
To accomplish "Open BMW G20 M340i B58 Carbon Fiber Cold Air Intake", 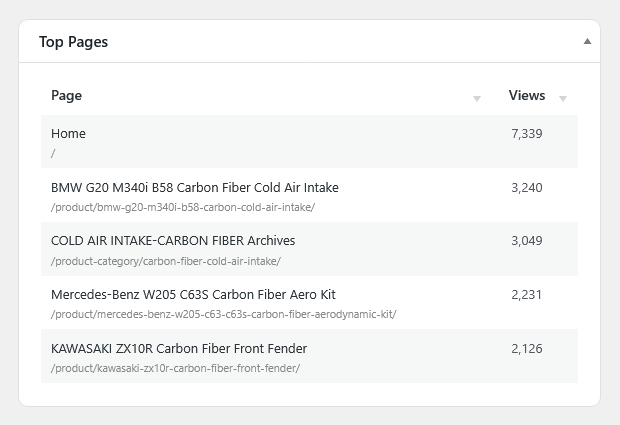I will pyautogui.click(x=195, y=187).
